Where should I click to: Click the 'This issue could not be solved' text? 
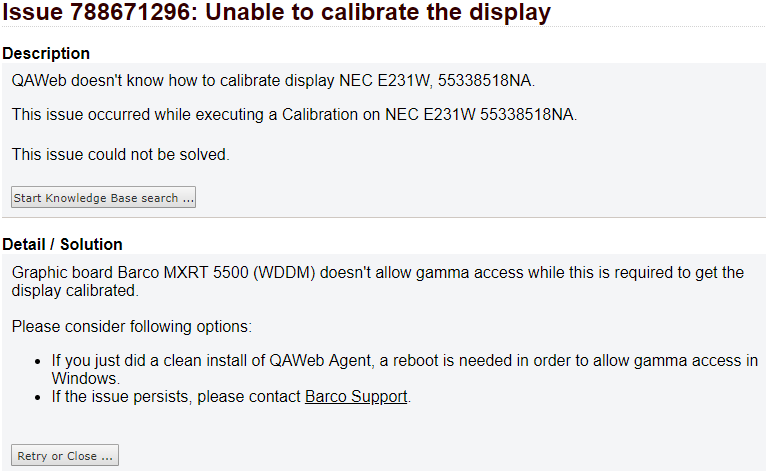[120, 154]
